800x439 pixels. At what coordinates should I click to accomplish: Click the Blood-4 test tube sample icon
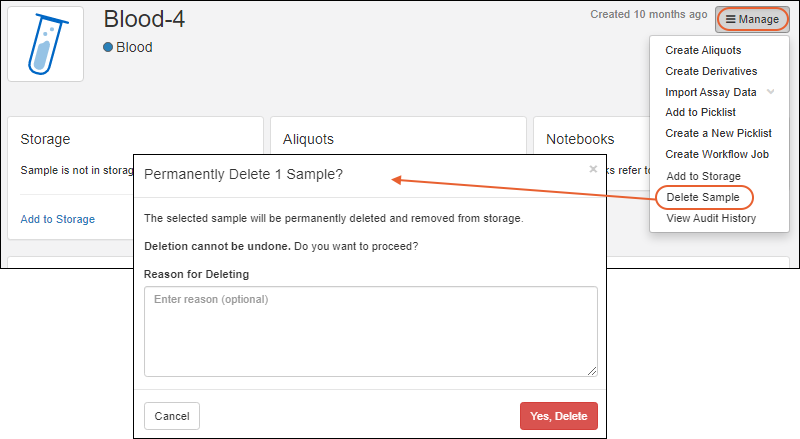(x=45, y=44)
